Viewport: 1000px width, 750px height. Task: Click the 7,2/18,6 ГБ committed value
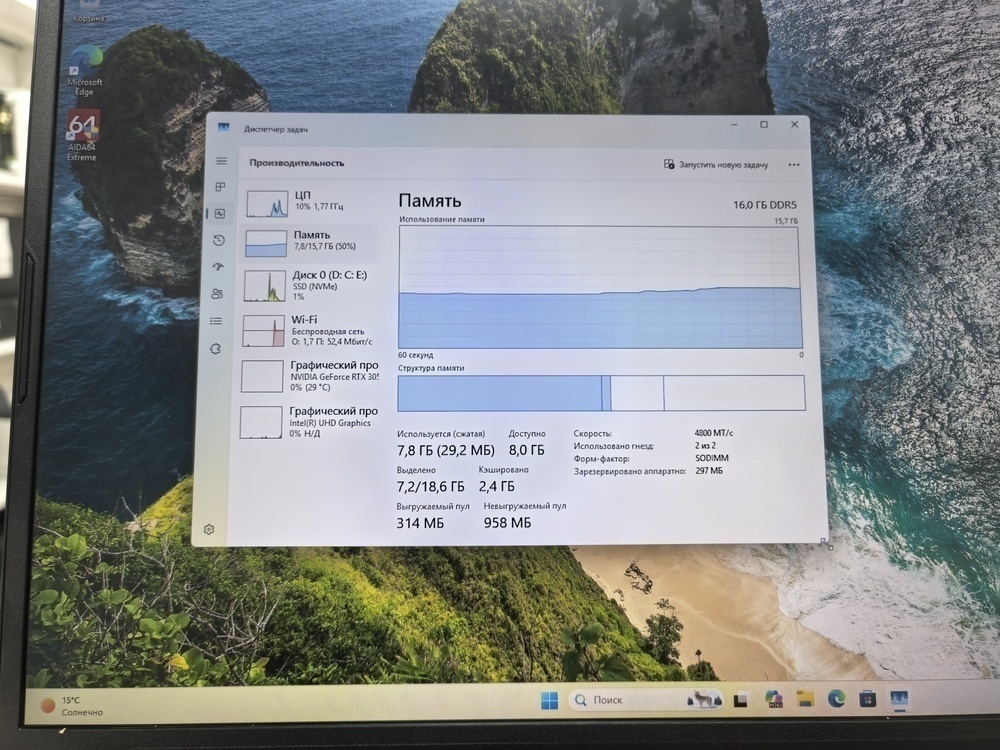[430, 487]
